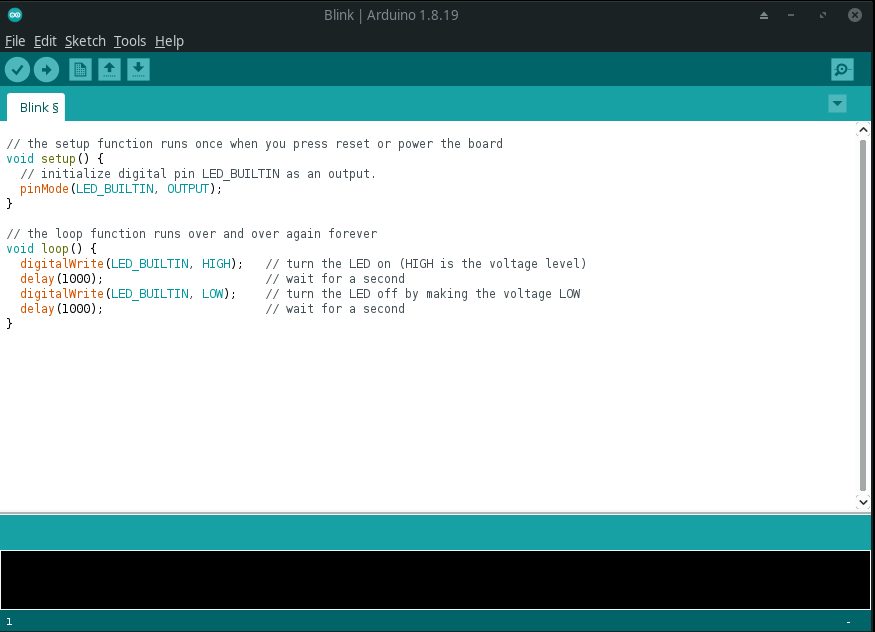
Task: Select the Blink sketch tab
Action: coord(36,107)
